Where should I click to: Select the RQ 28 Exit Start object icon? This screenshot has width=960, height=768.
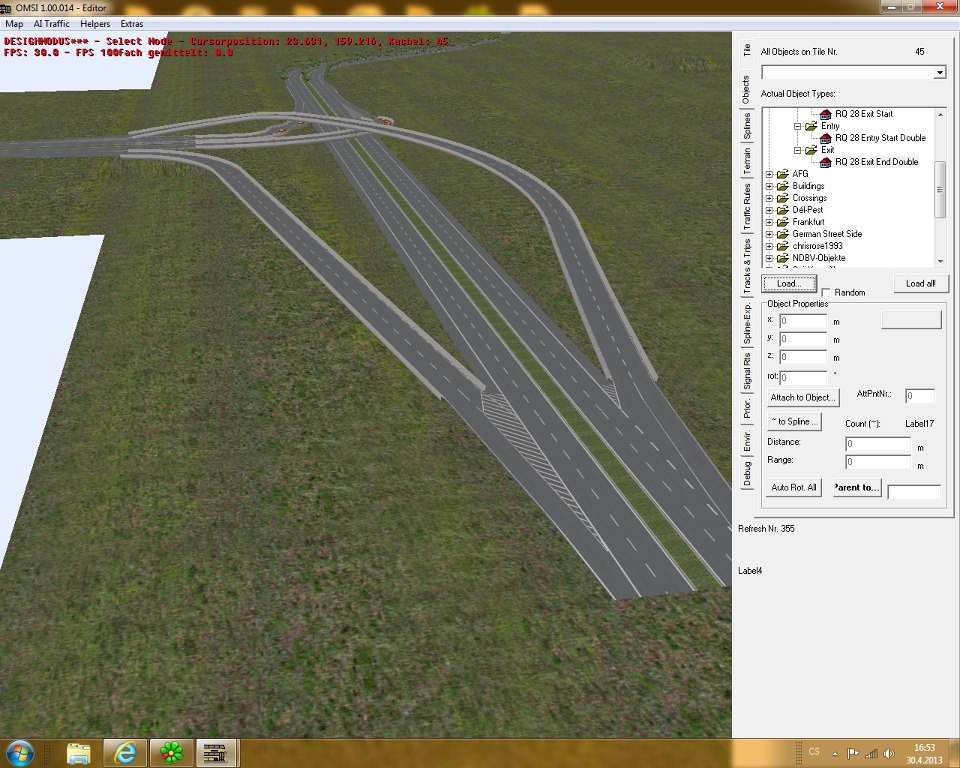(x=826, y=114)
